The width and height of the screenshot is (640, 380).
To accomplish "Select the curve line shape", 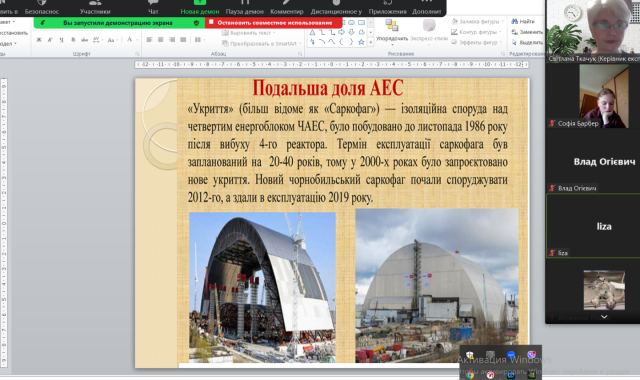I will 332,42.
